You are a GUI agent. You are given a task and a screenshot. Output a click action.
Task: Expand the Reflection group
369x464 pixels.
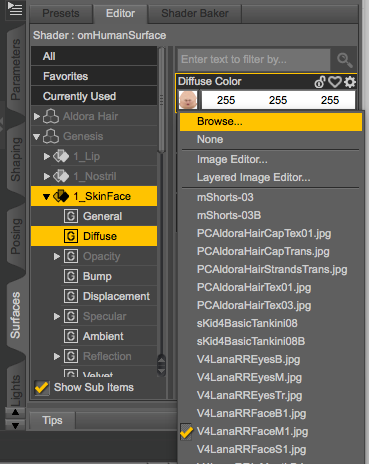click(x=57, y=356)
